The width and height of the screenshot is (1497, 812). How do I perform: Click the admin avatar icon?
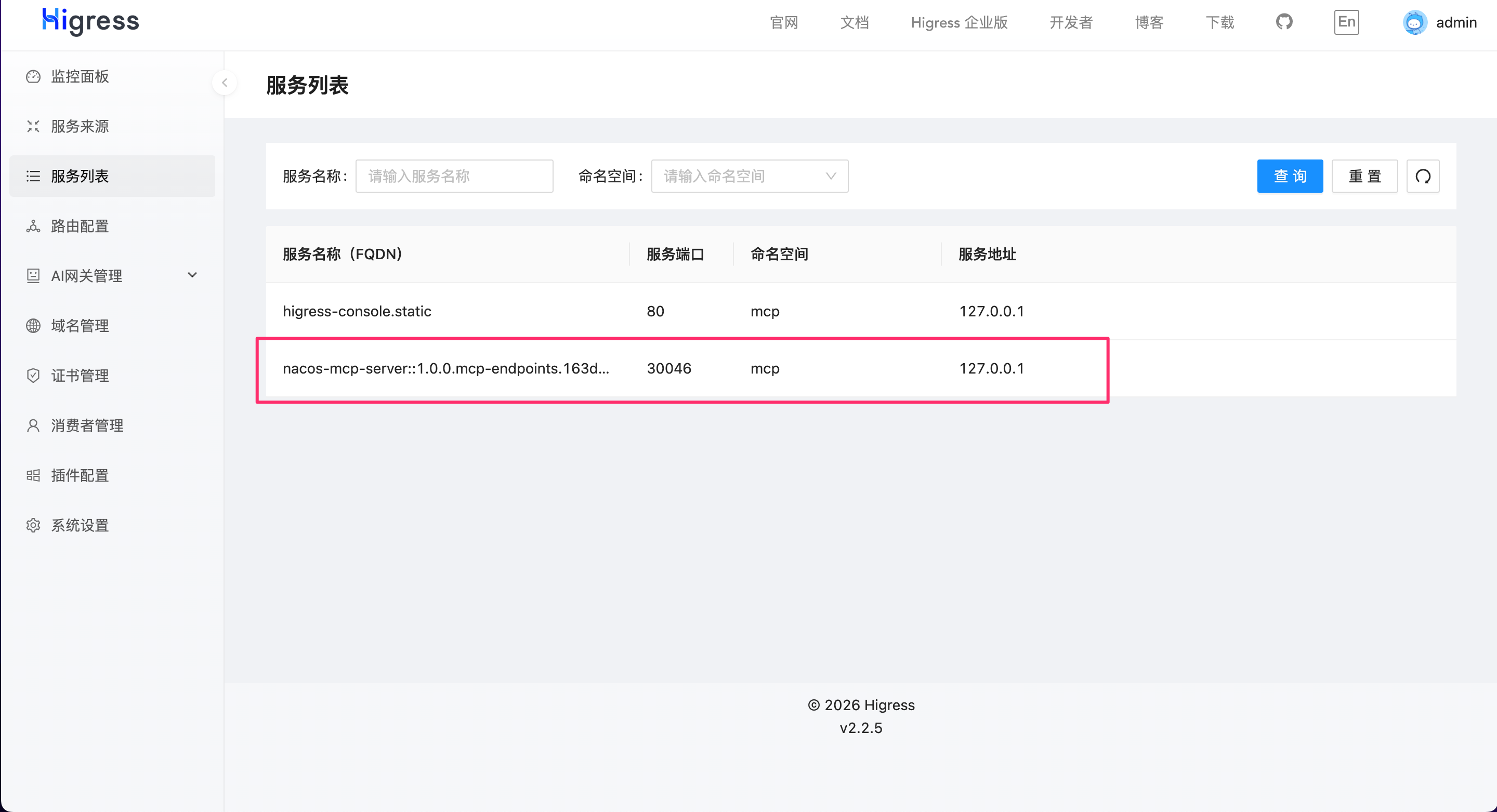pos(1414,23)
